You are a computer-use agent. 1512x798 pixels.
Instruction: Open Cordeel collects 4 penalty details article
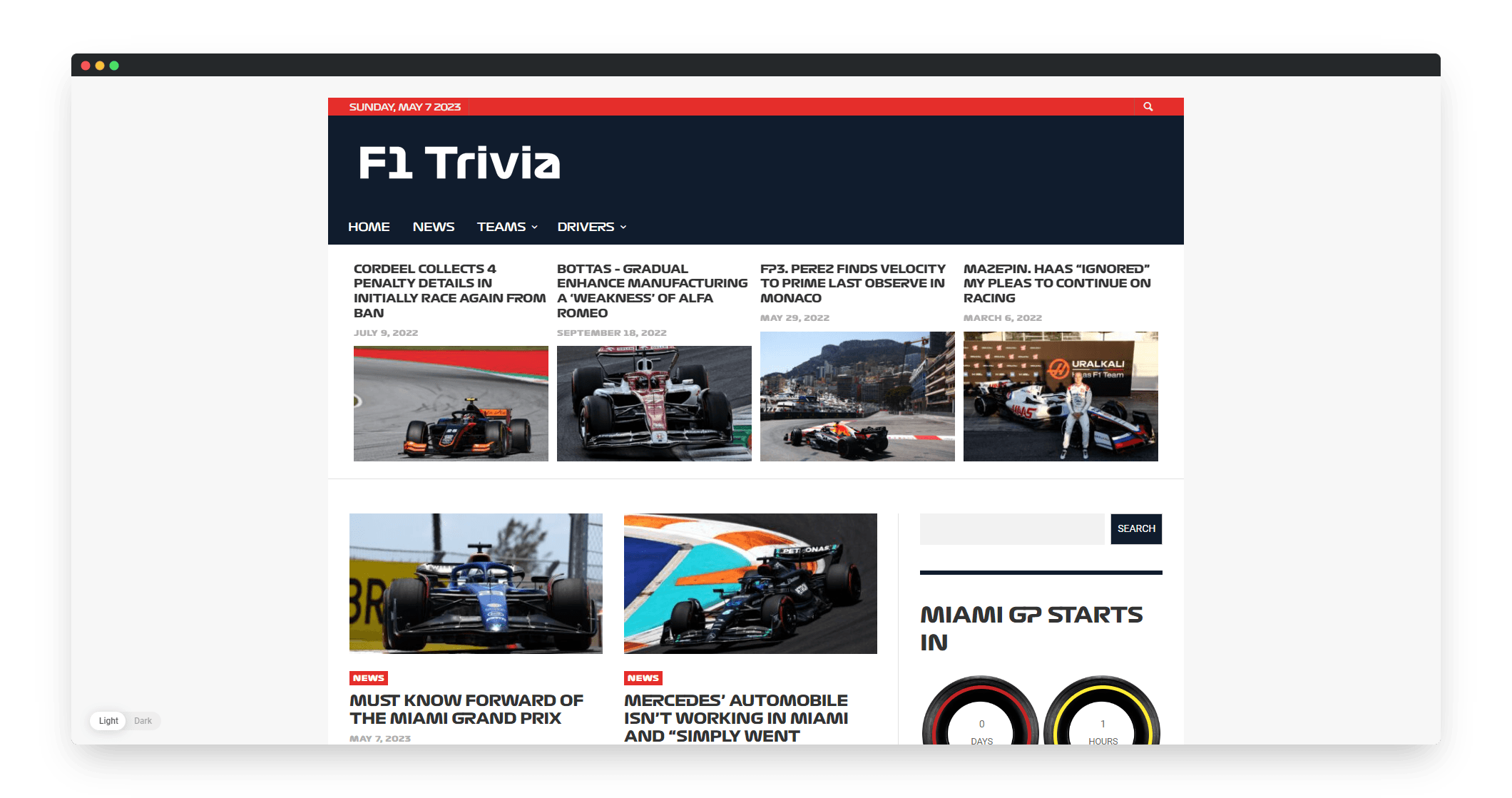coord(449,291)
